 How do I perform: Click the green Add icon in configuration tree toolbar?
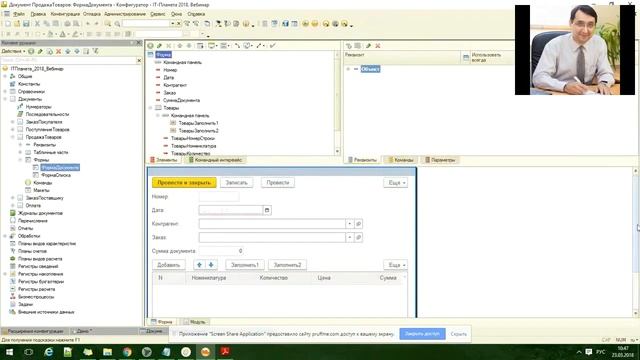pyautogui.click(x=31, y=51)
